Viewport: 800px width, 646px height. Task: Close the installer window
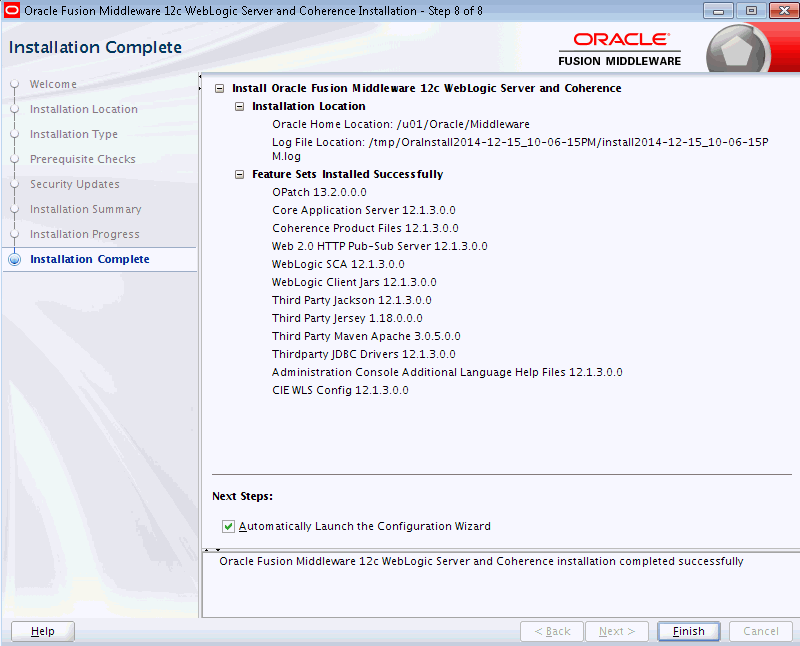[783, 11]
